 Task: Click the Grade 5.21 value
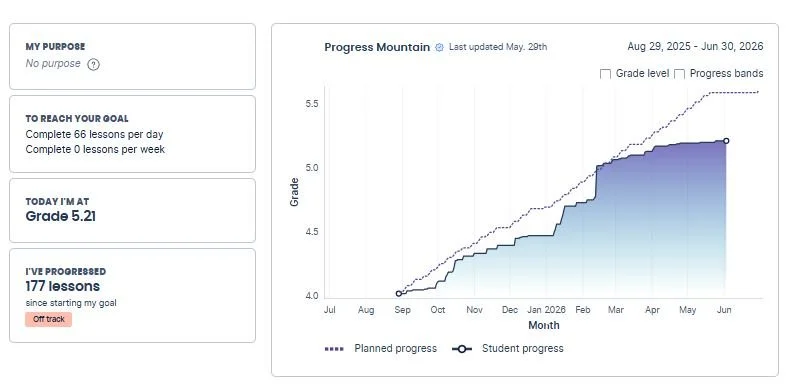tap(60, 217)
